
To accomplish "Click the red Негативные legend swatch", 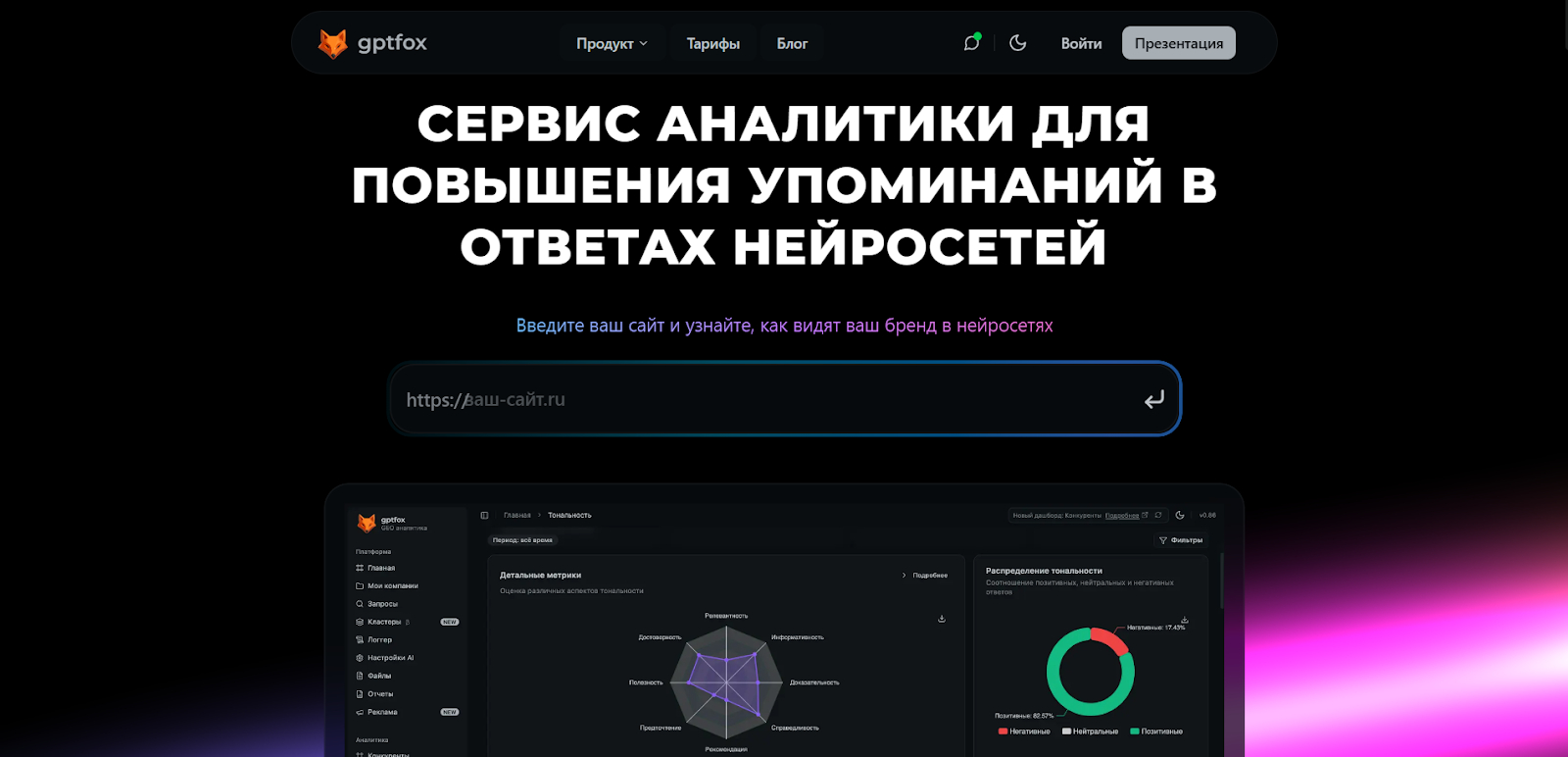I will click(1003, 732).
